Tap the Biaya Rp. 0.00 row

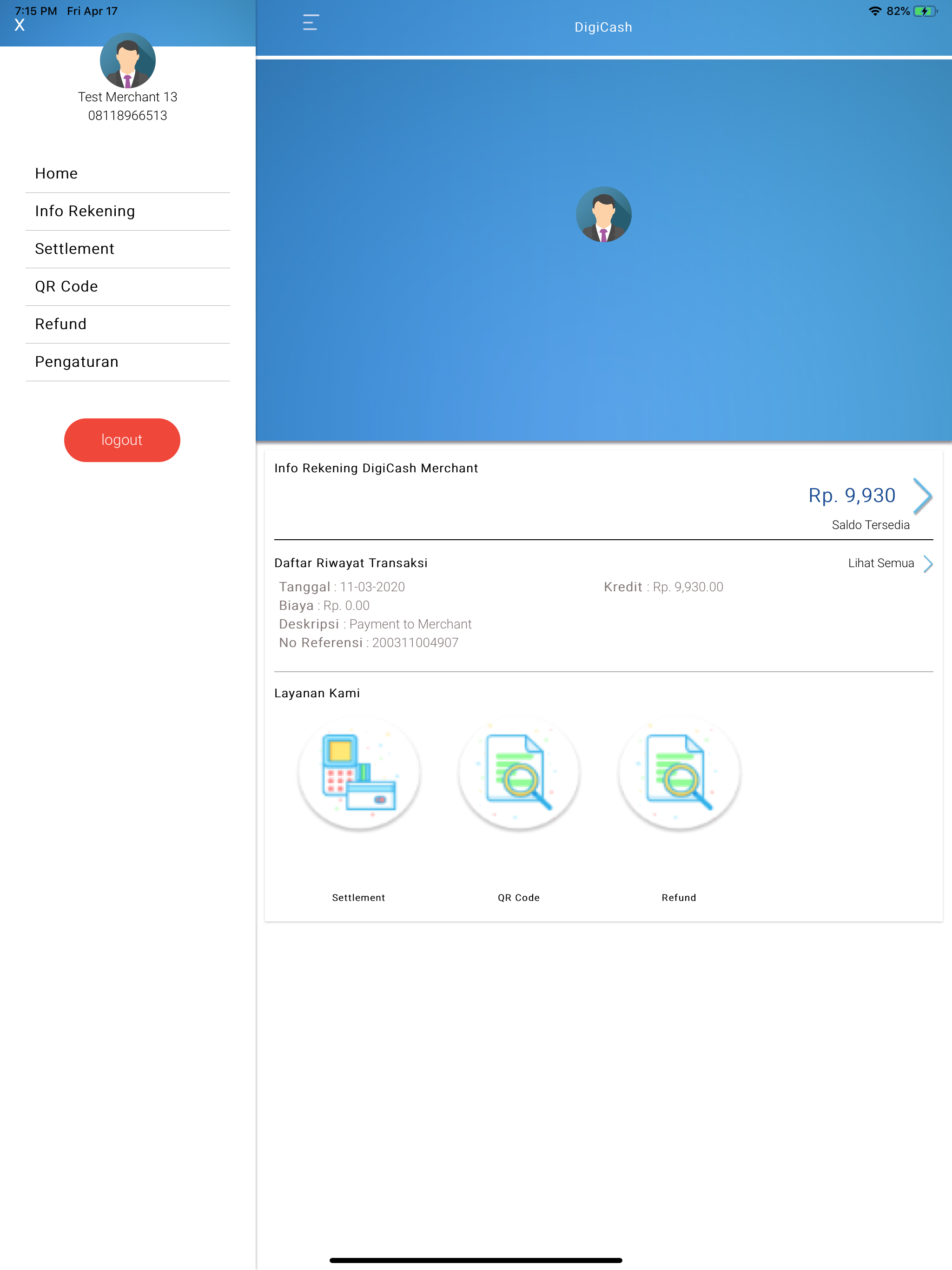[324, 605]
